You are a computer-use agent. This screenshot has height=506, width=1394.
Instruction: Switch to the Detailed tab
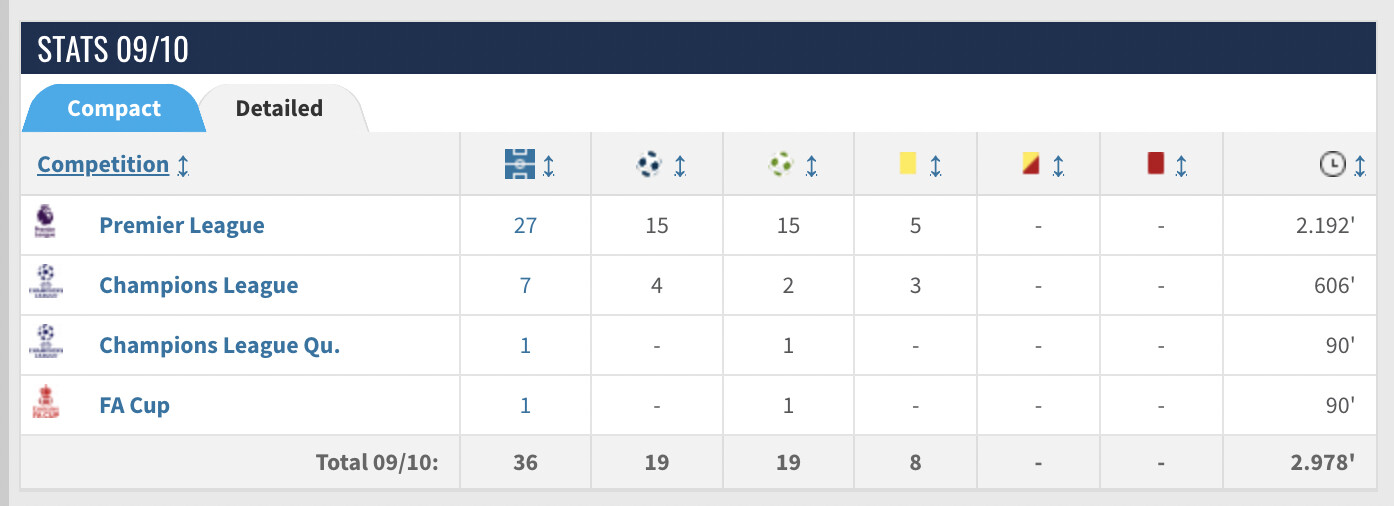click(x=279, y=108)
